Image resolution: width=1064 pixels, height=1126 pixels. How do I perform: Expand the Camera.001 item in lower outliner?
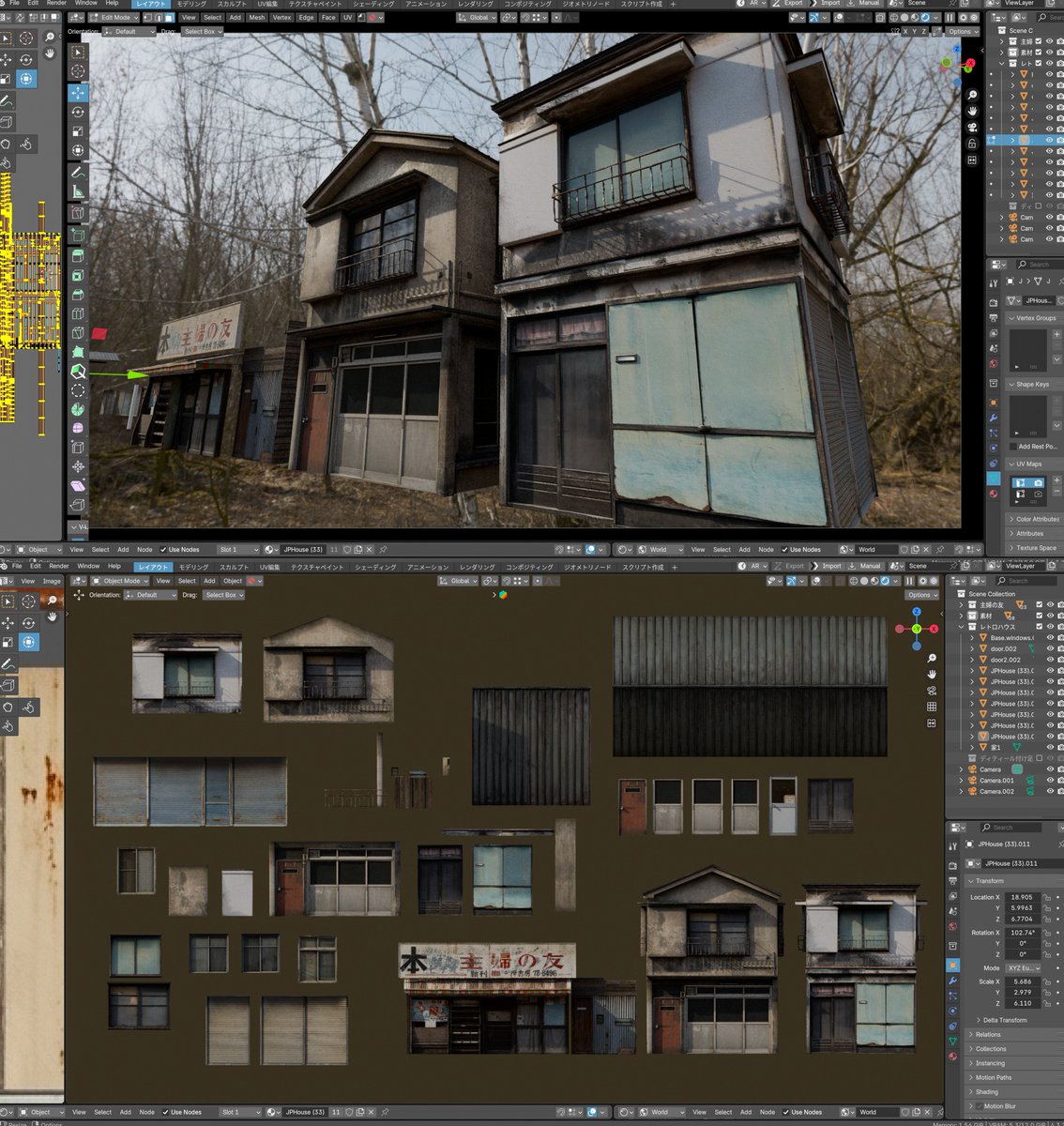click(x=962, y=781)
